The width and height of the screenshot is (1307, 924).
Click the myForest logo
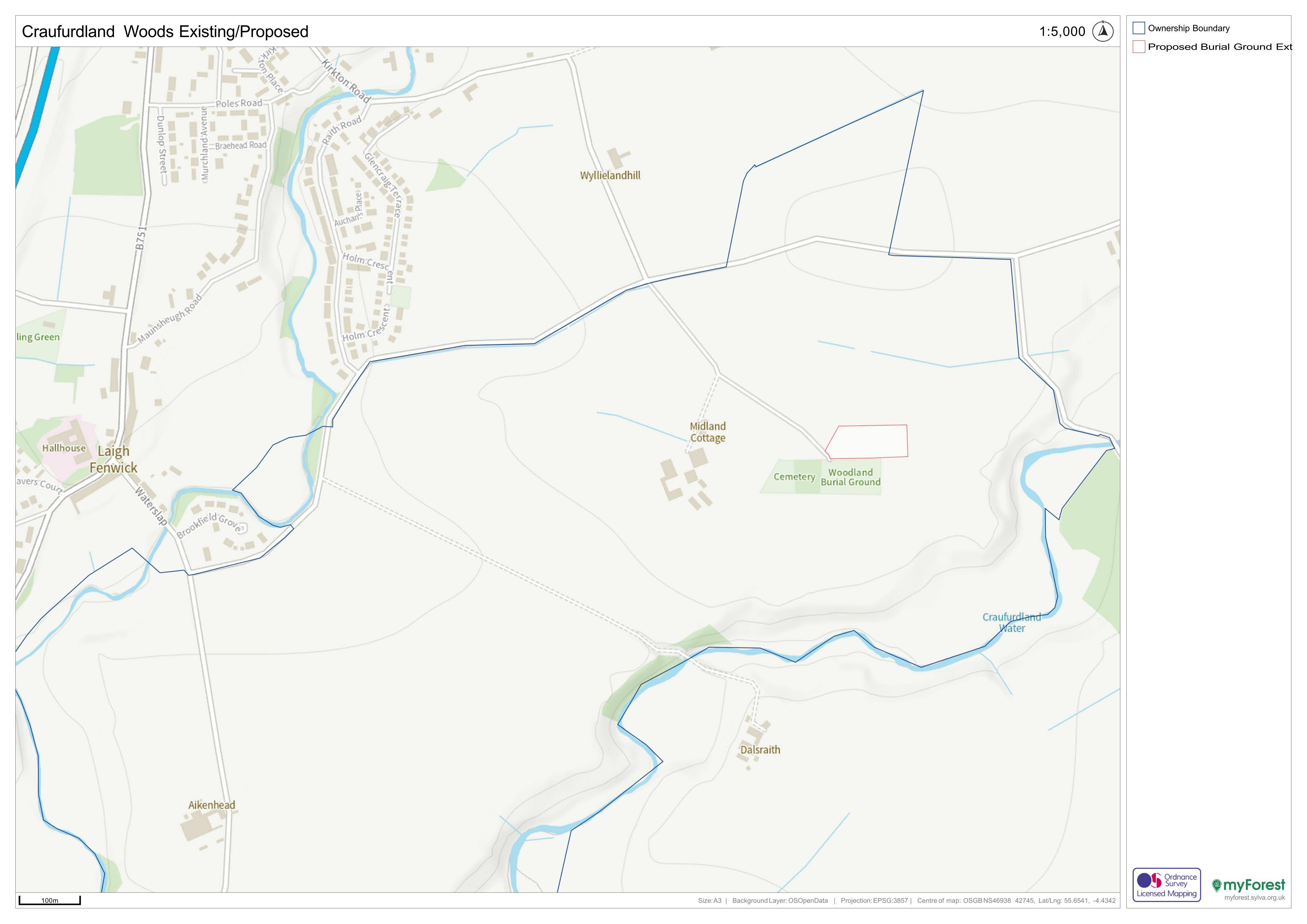pyautogui.click(x=1248, y=885)
